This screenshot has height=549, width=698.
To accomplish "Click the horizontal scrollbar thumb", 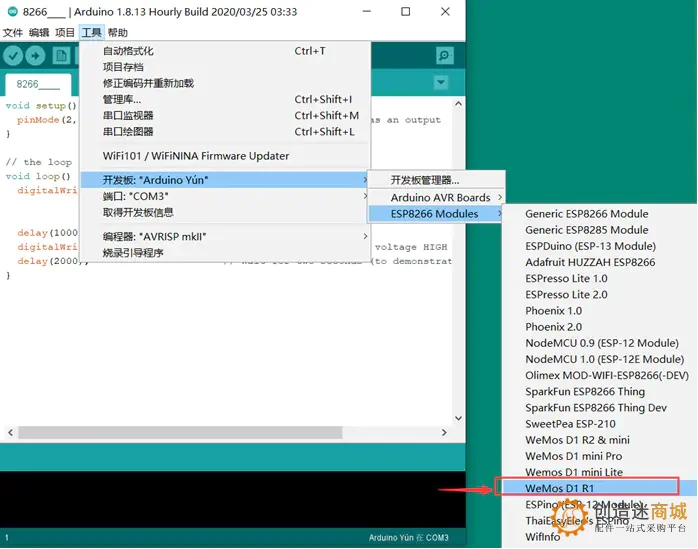I will coord(180,432).
